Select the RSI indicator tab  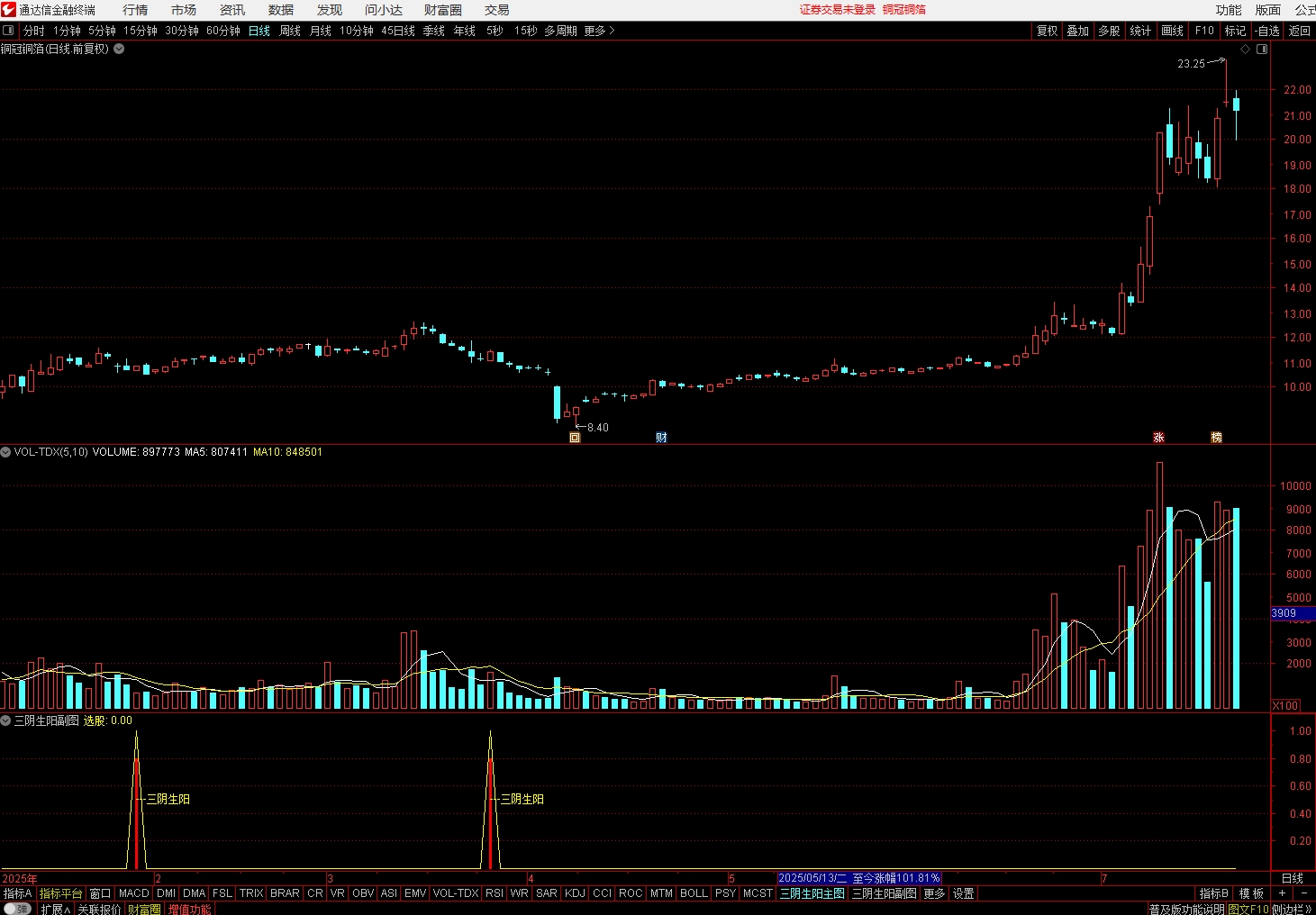click(x=495, y=893)
